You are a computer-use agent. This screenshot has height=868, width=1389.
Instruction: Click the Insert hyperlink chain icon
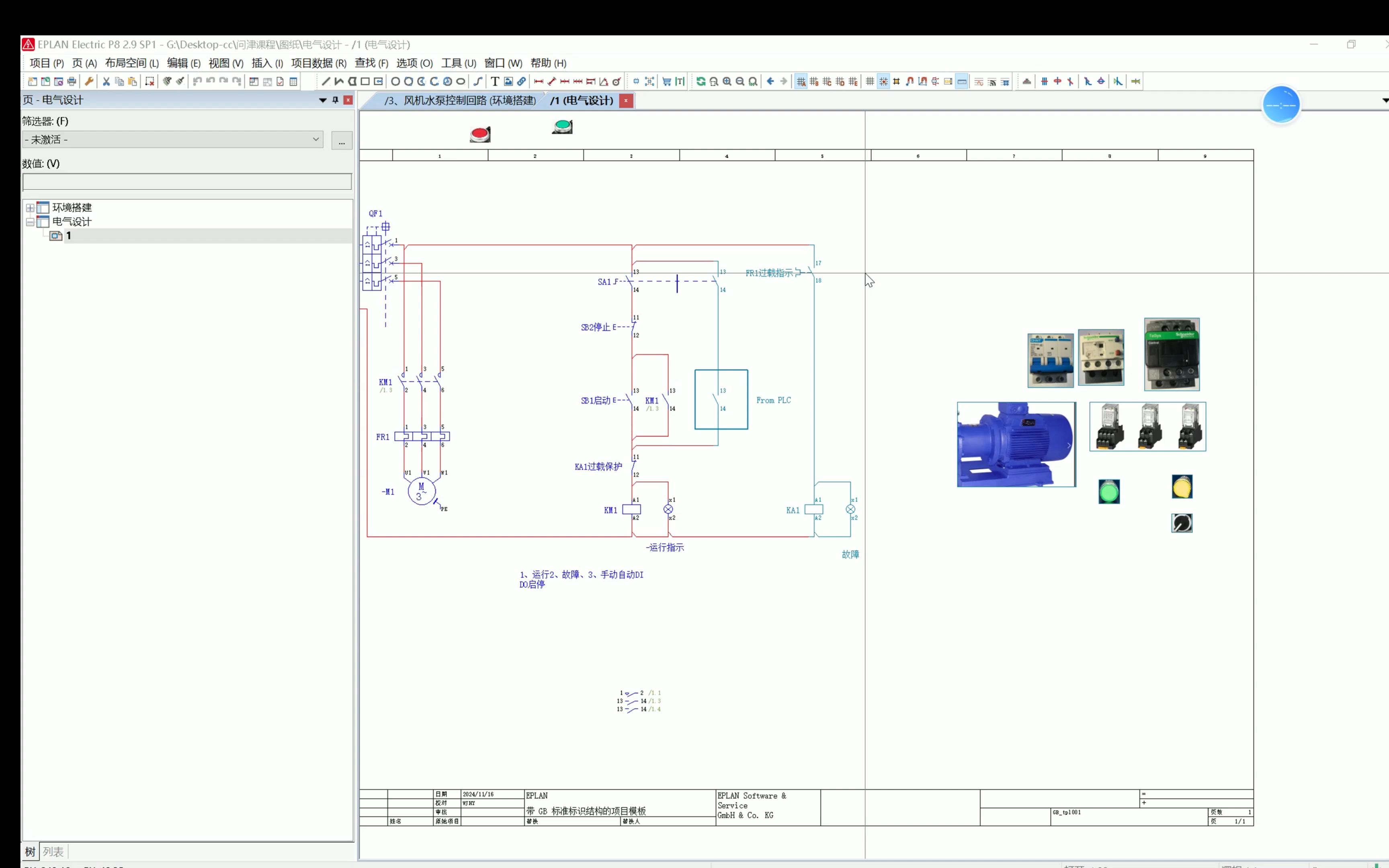click(x=522, y=82)
